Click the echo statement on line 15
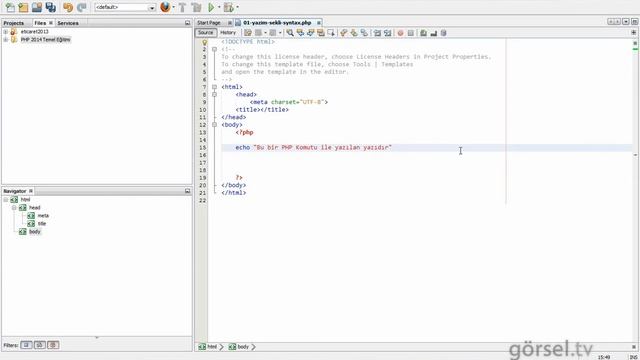This screenshot has height=360, width=640. (x=313, y=147)
